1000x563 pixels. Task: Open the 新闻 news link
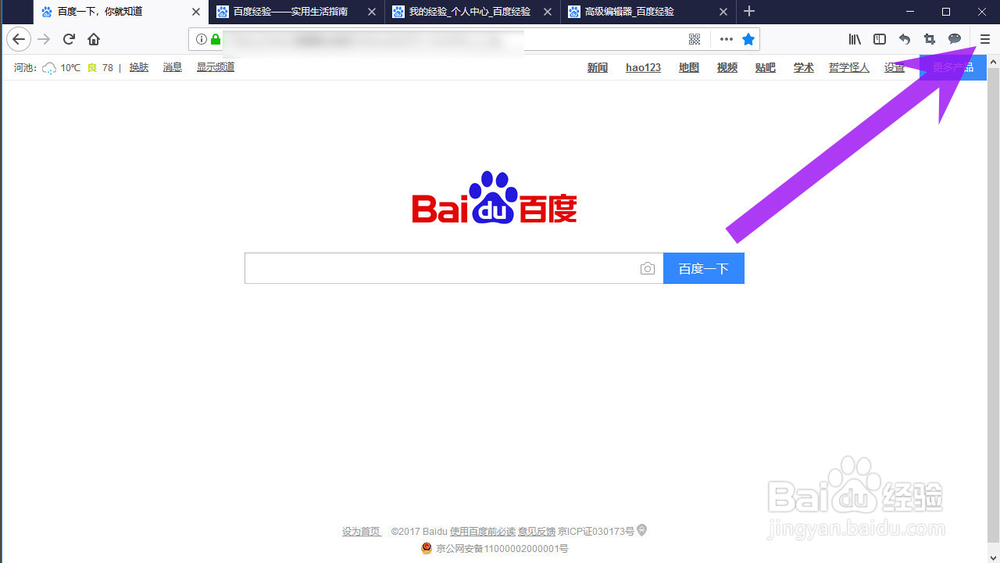coord(598,68)
